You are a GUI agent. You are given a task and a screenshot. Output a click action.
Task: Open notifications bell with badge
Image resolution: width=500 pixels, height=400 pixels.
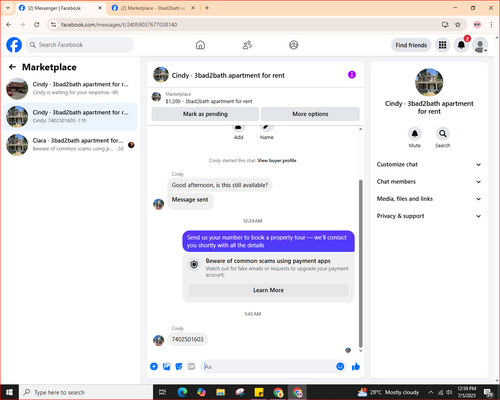click(461, 45)
